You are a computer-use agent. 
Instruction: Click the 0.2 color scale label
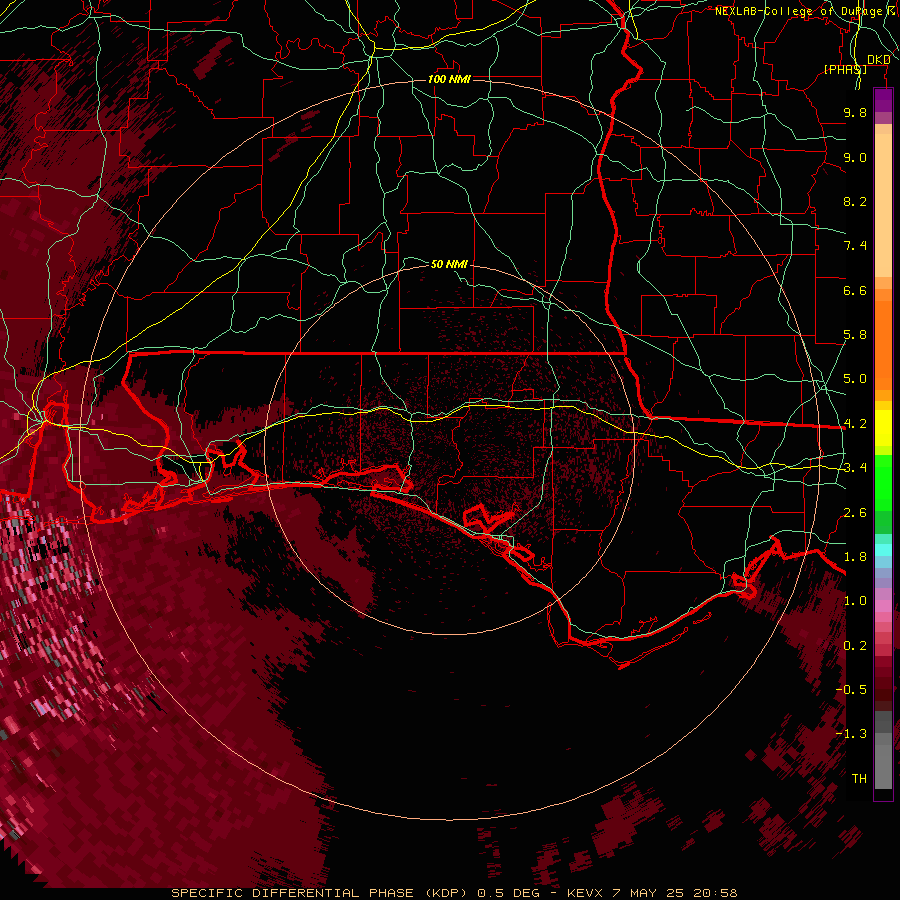click(x=855, y=646)
